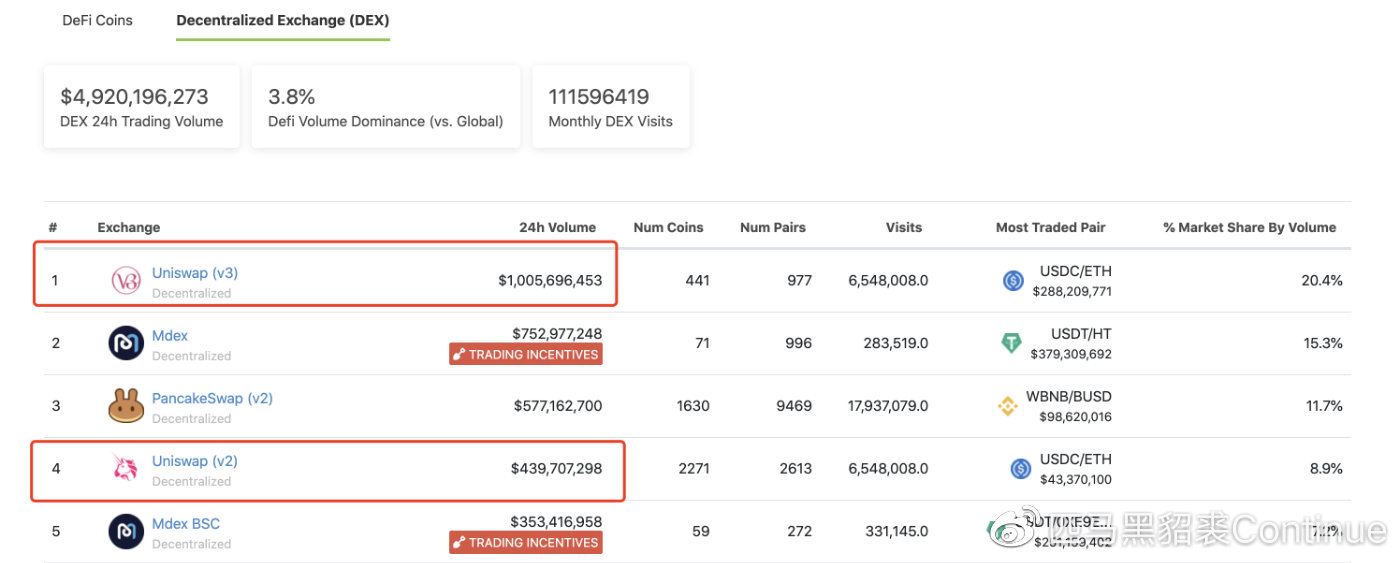
Task: Click the Mdex BSC logo icon
Action: point(126,531)
